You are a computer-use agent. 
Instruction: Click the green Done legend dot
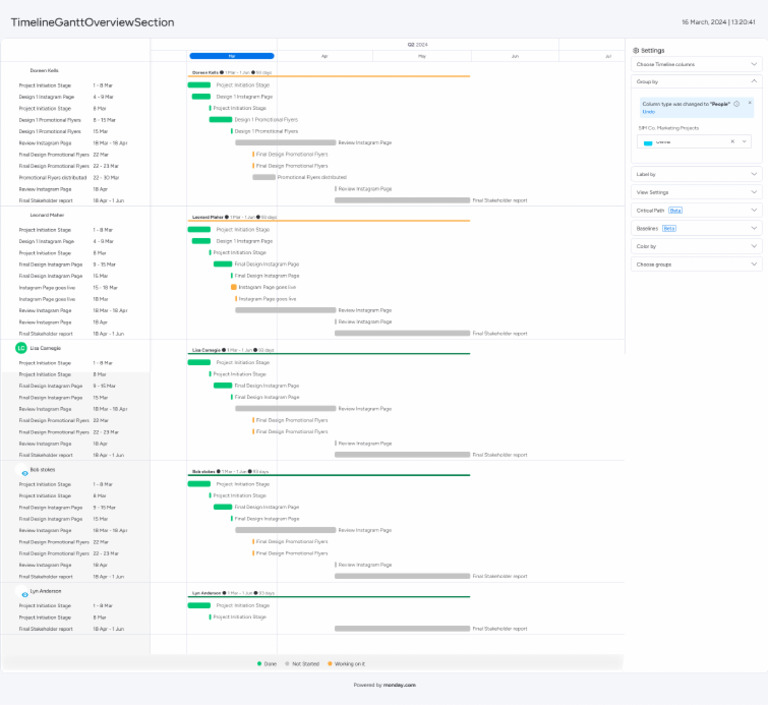(x=260, y=663)
